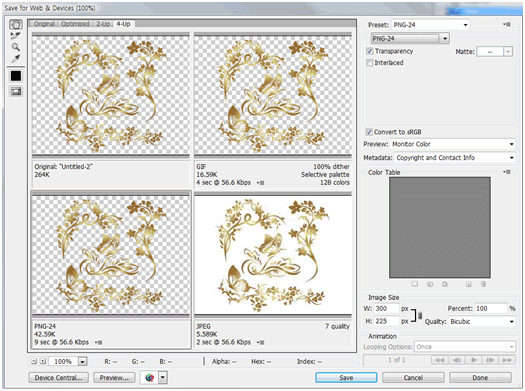Click the Save button
525x391 pixels.
pos(346,378)
